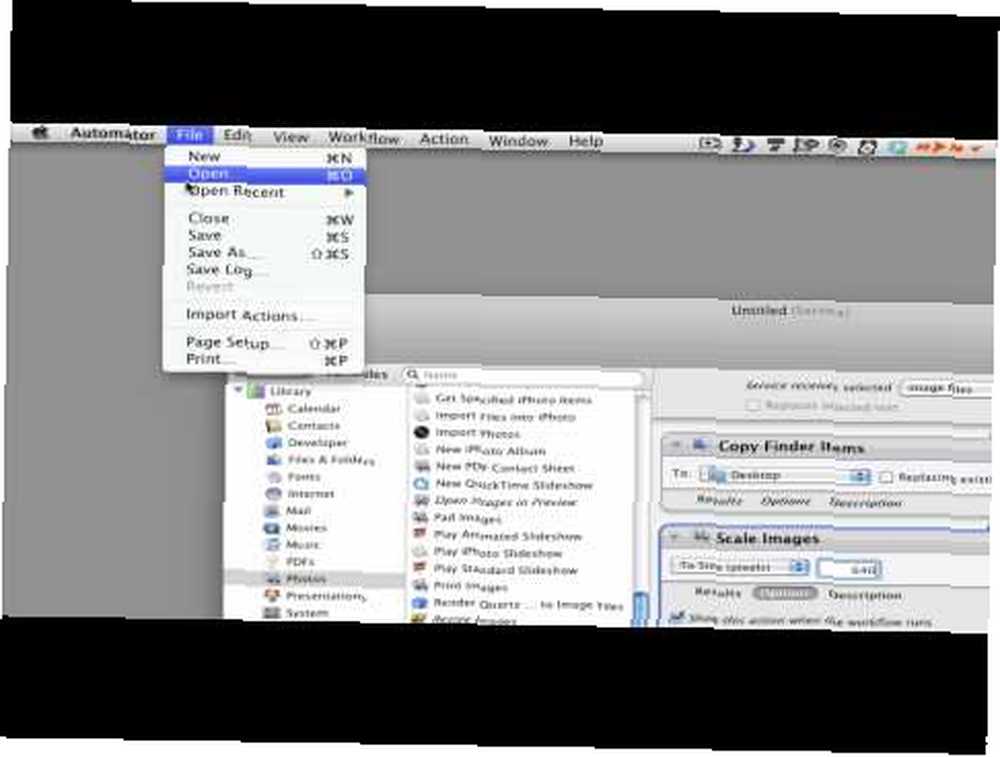Click the Calendar category icon in Library
The image size is (1000, 757).
pos(273,408)
